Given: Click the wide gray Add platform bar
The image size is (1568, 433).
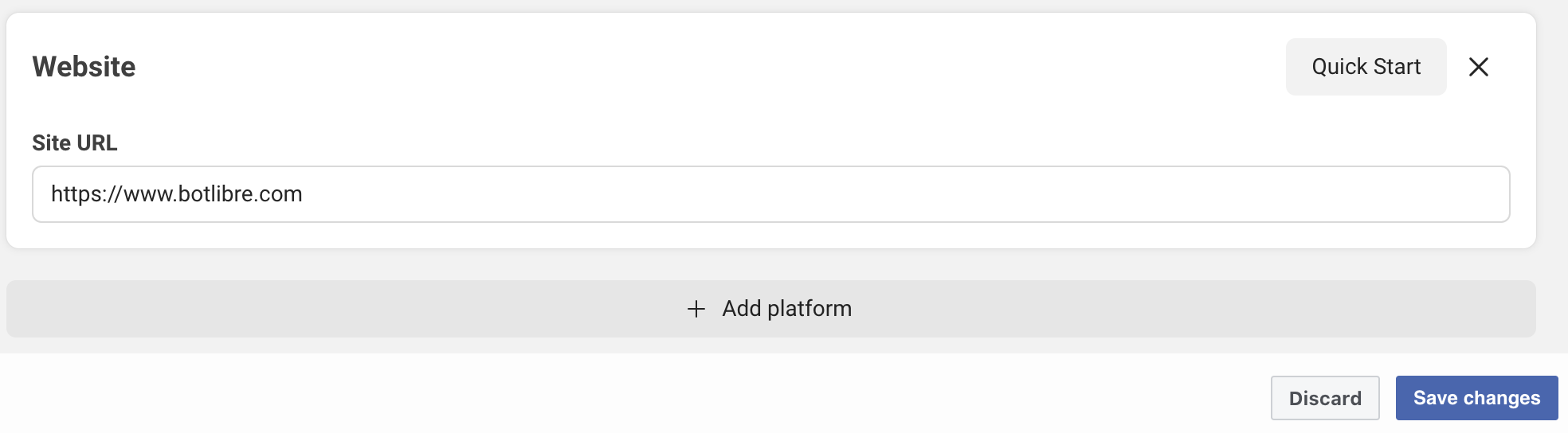Looking at the screenshot, I should click(x=770, y=309).
